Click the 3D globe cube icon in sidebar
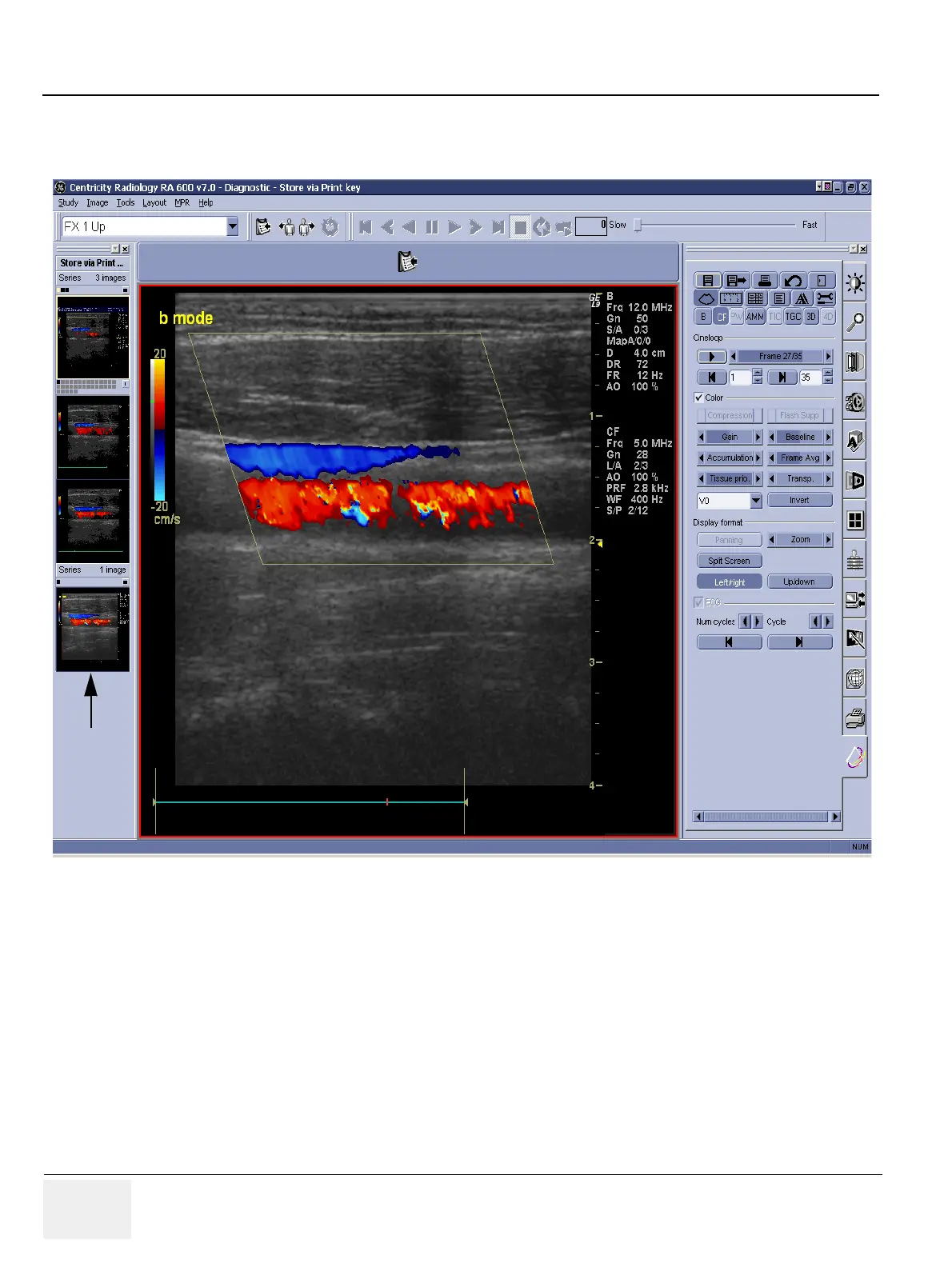 (854, 679)
